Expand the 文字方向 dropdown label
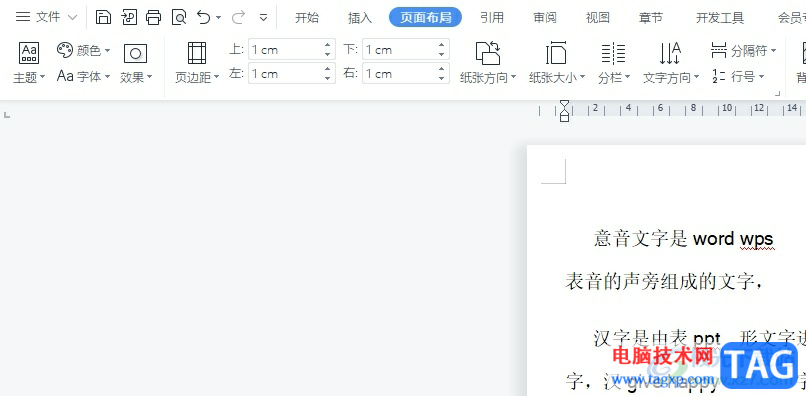 point(671,78)
